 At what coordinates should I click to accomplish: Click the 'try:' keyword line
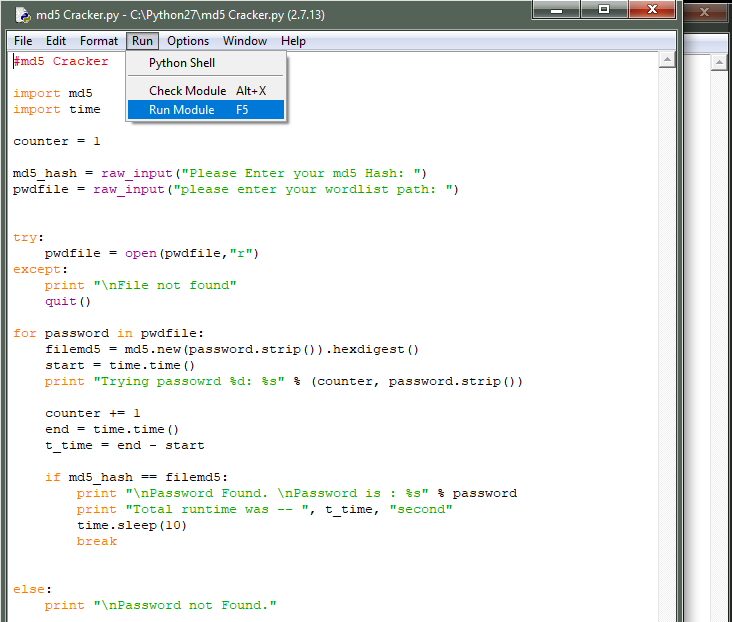[x=28, y=238]
